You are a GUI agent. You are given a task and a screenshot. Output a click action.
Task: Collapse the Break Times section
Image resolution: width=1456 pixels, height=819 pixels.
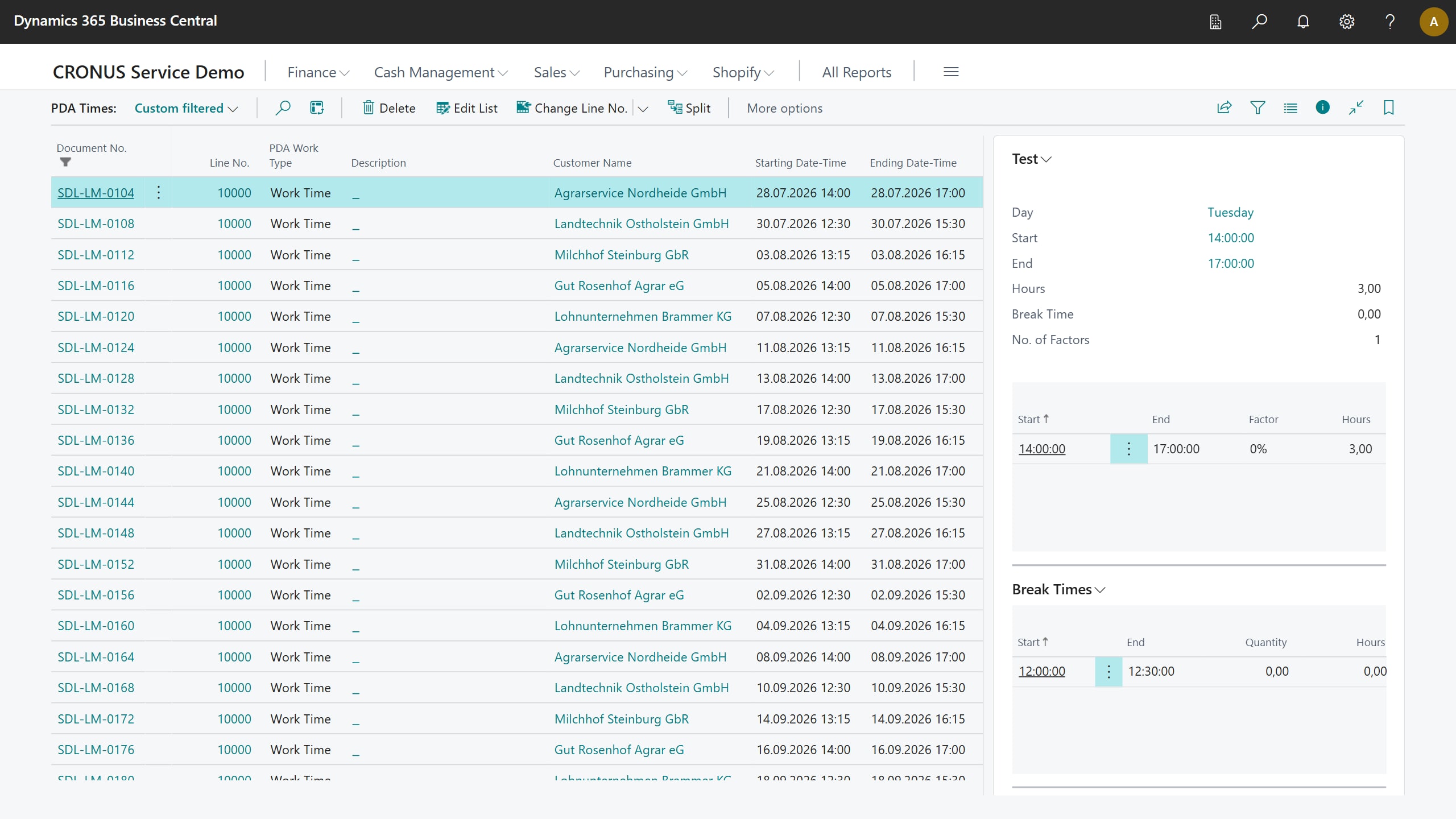1058,589
